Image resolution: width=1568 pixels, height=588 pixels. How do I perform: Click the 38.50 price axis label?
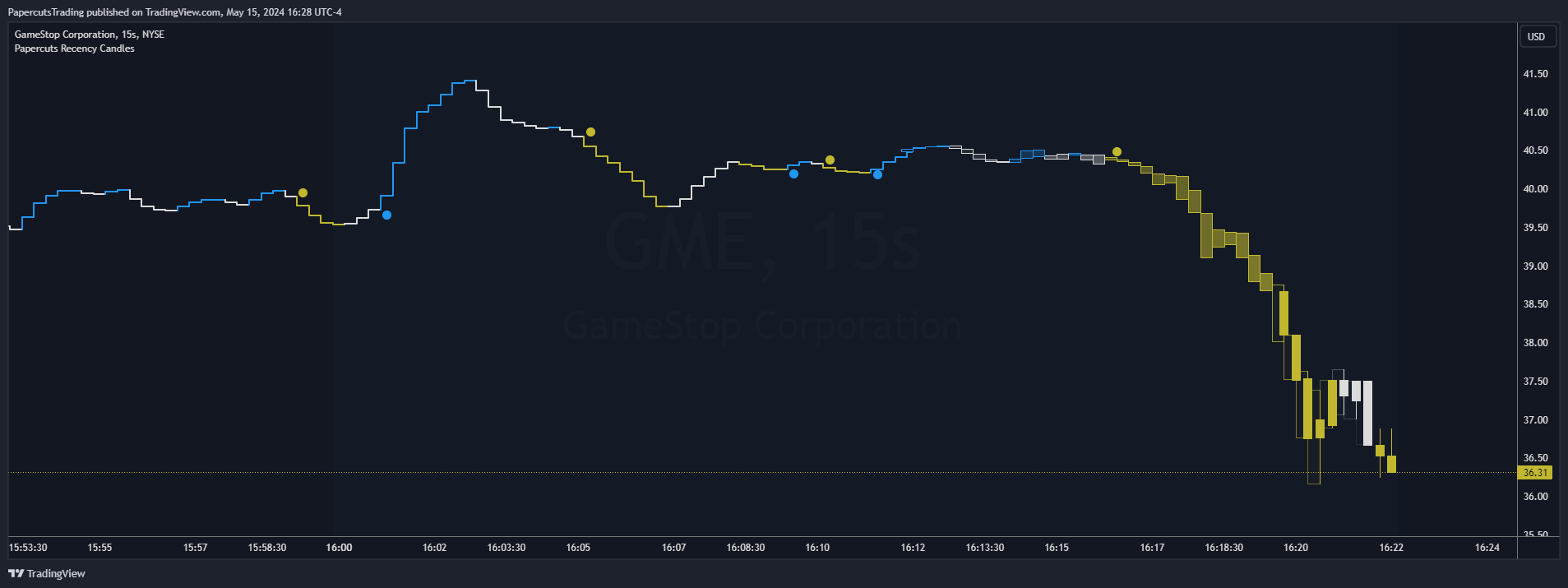point(1535,304)
